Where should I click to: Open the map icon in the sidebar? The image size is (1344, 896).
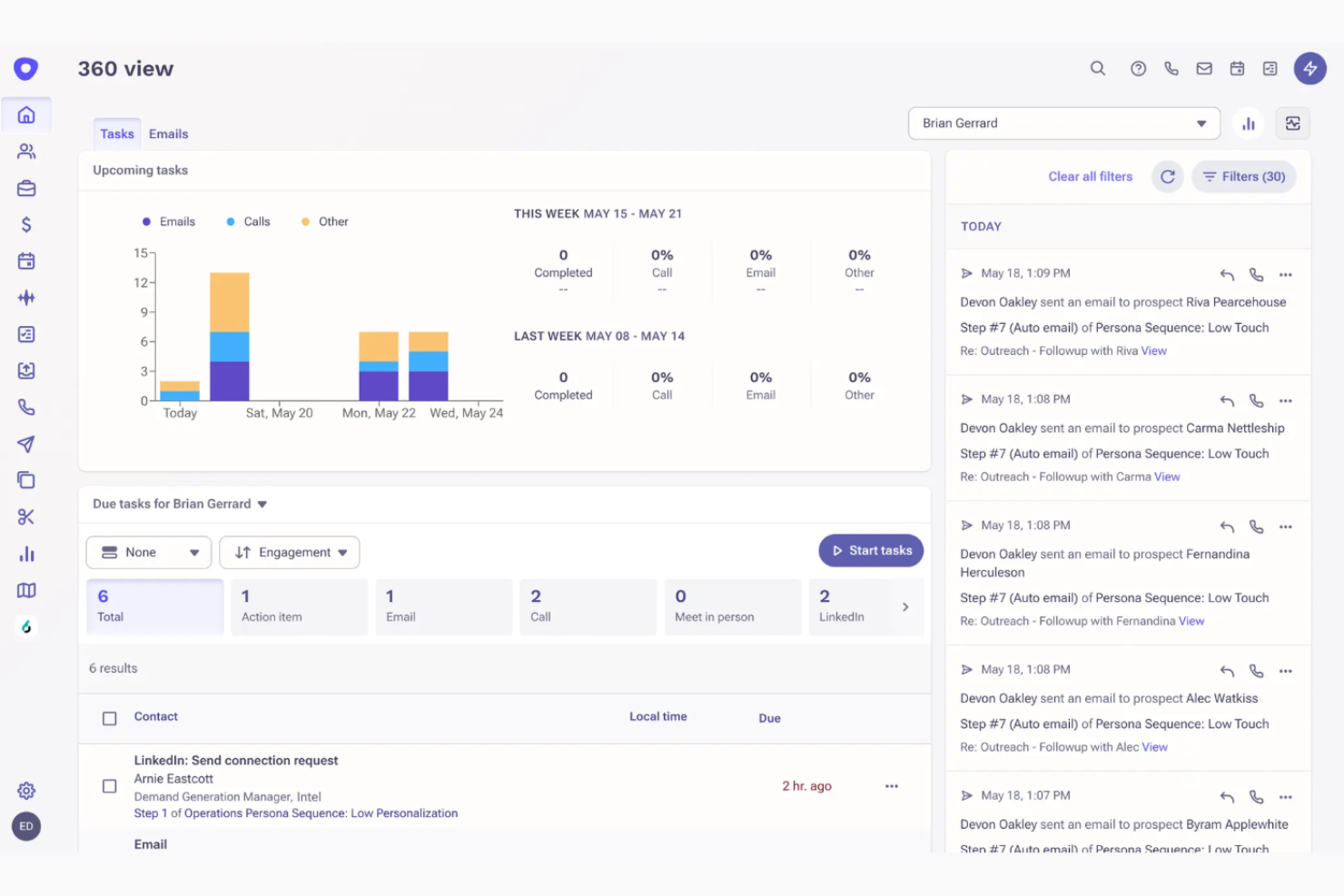coord(26,590)
